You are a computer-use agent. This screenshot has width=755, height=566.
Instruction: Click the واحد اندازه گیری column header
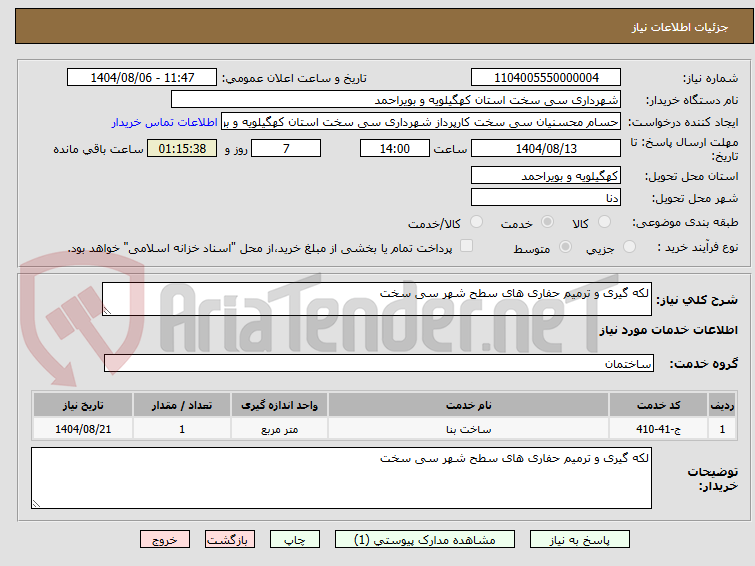point(279,405)
